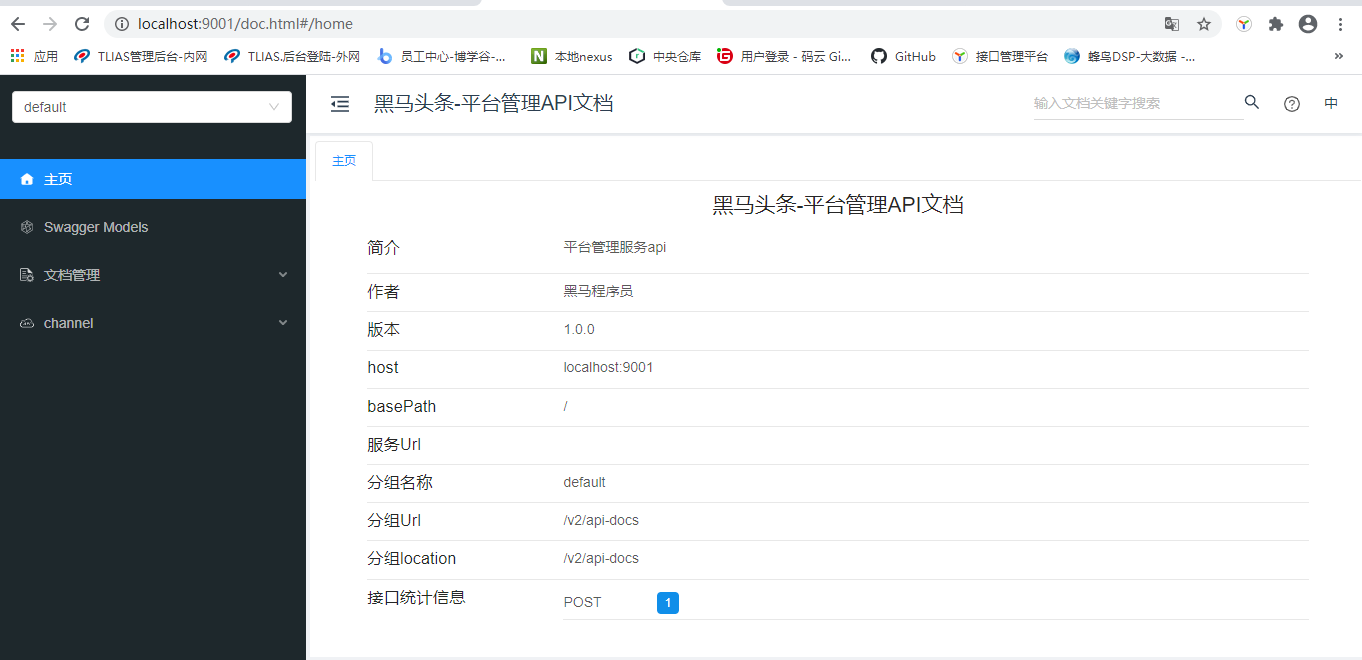Open the Chrome three-dot menu
The height and width of the screenshot is (660, 1362).
(x=1340, y=24)
